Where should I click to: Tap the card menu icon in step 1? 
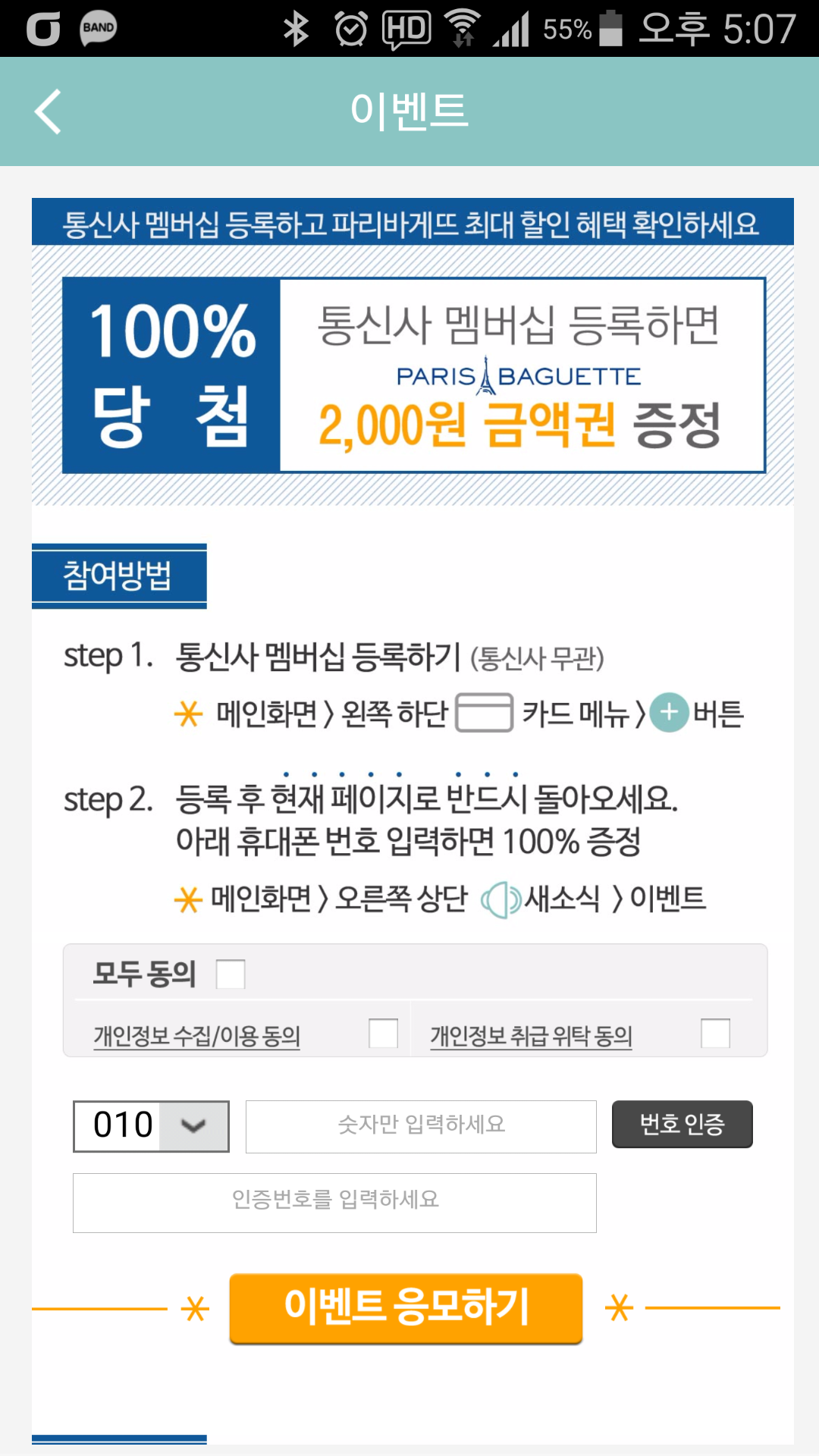point(484,713)
